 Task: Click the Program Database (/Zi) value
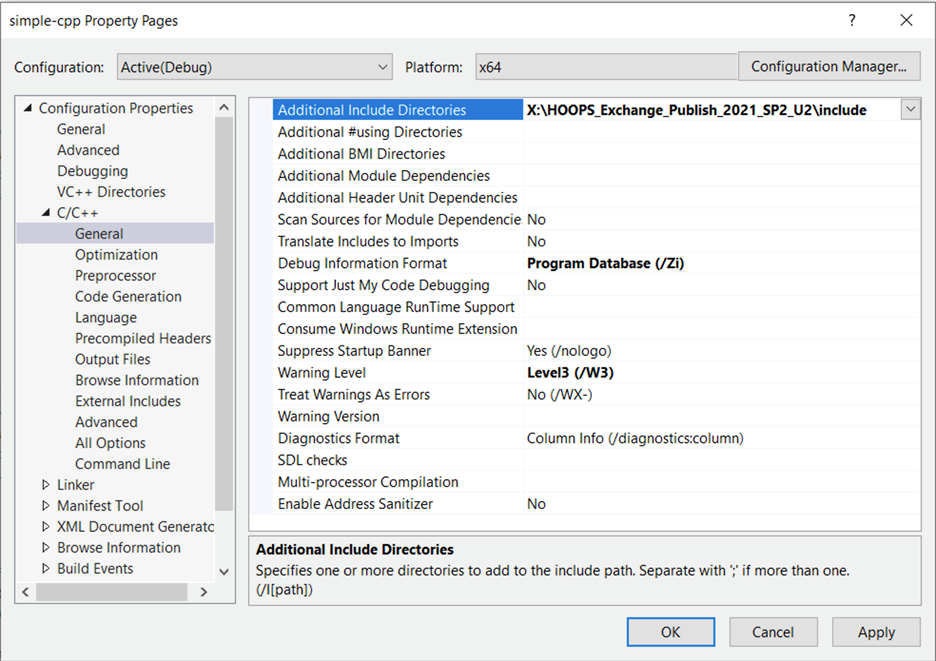pyautogui.click(x=605, y=263)
